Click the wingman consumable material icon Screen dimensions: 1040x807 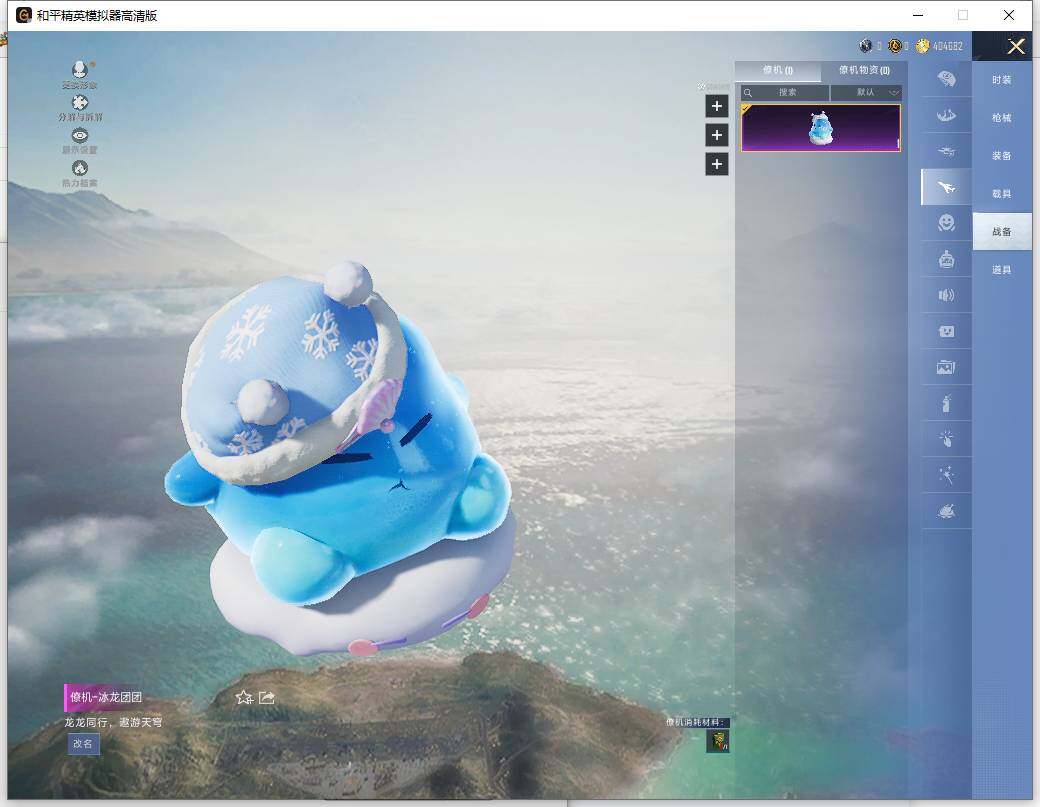pos(718,741)
